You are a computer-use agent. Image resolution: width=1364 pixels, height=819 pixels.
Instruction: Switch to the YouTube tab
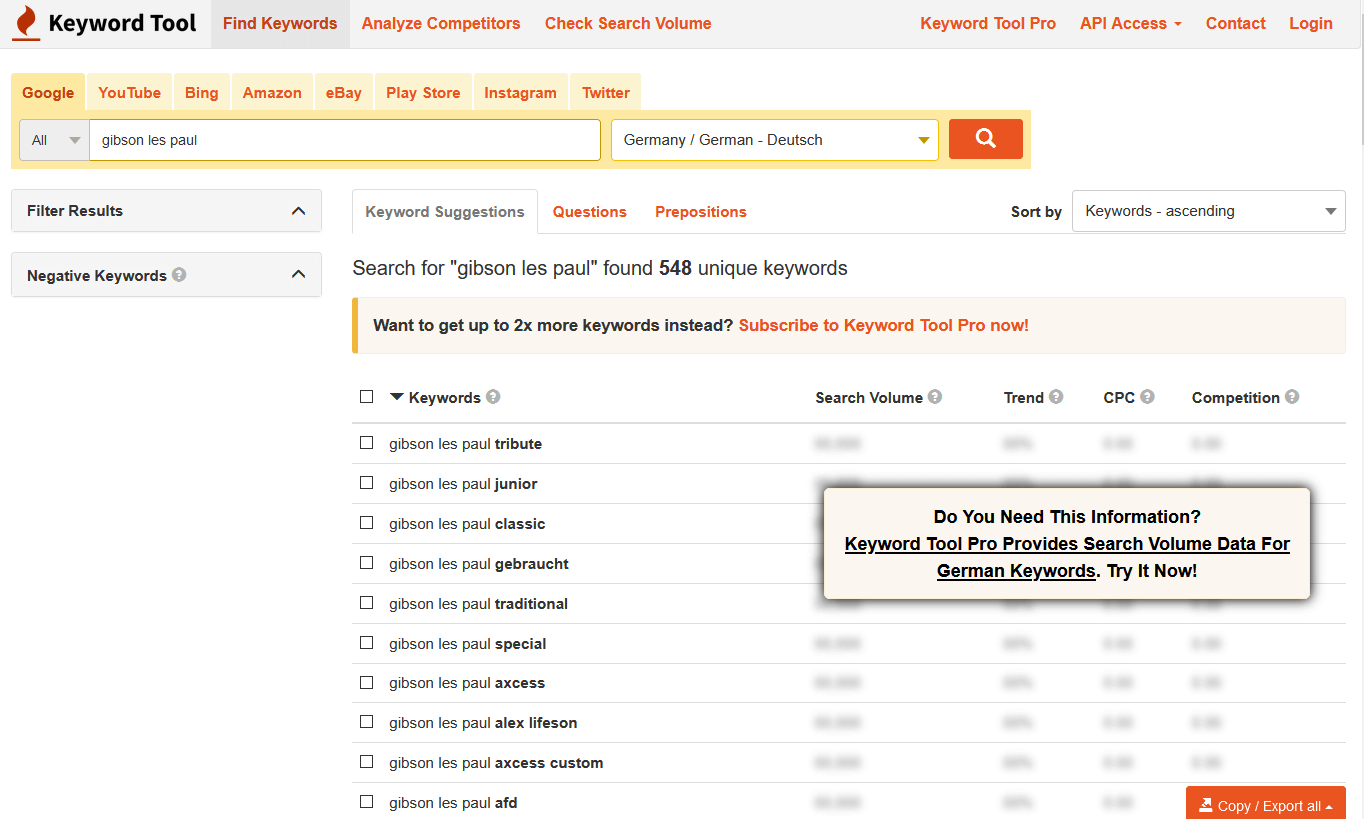(x=129, y=92)
